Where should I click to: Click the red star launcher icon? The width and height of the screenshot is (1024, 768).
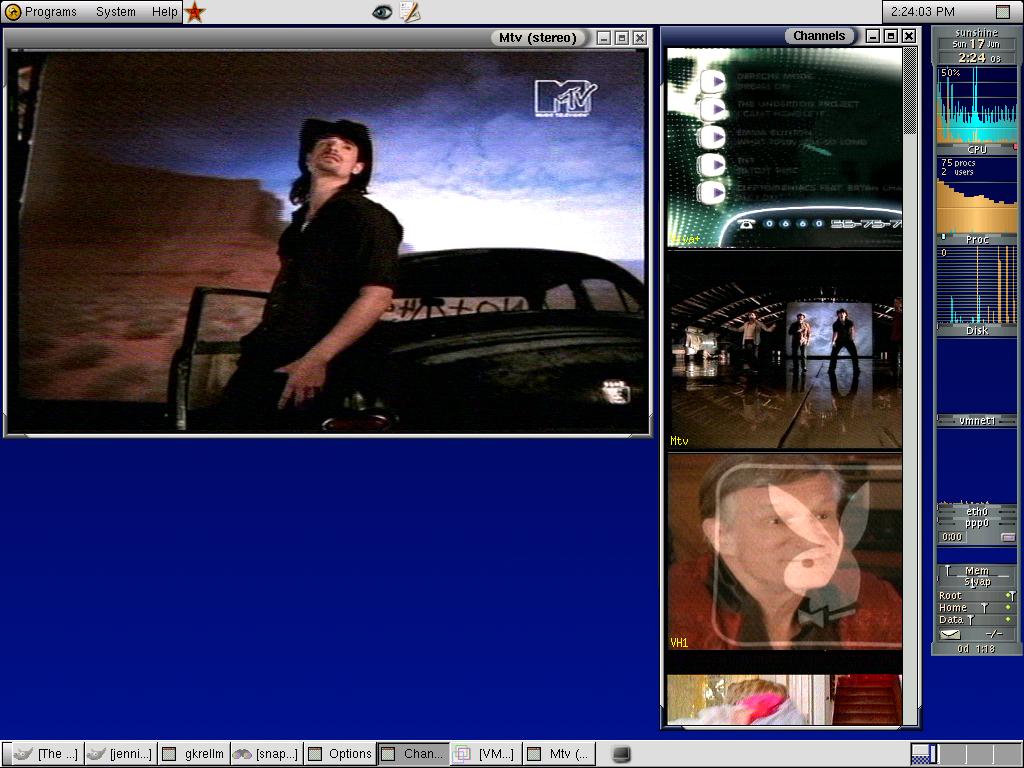[195, 12]
